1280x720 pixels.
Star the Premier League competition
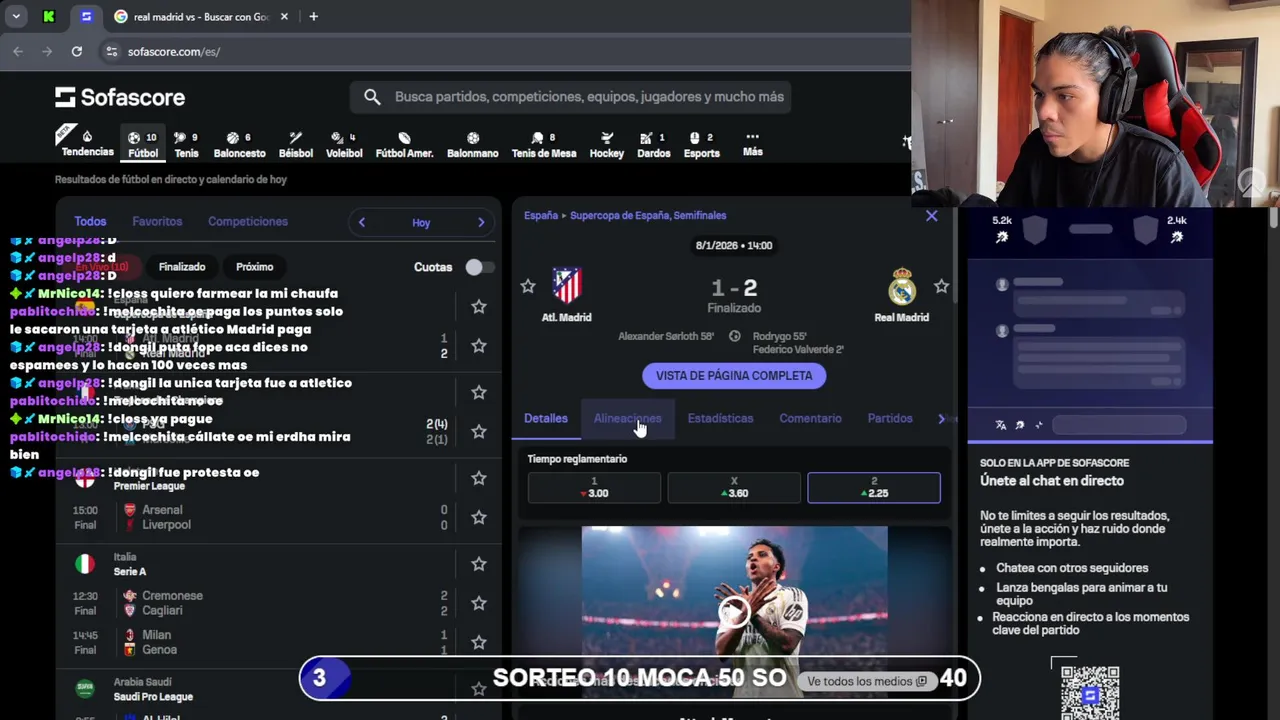coord(479,478)
